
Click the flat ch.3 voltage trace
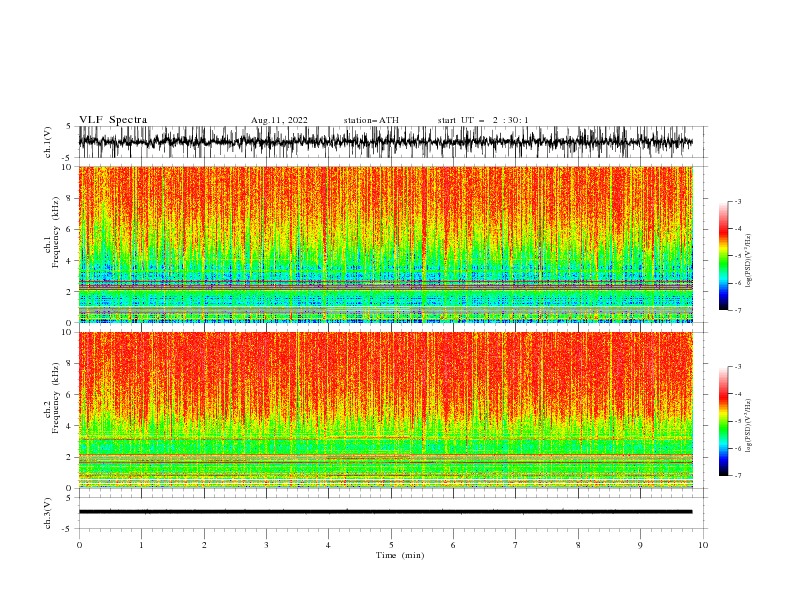point(385,512)
